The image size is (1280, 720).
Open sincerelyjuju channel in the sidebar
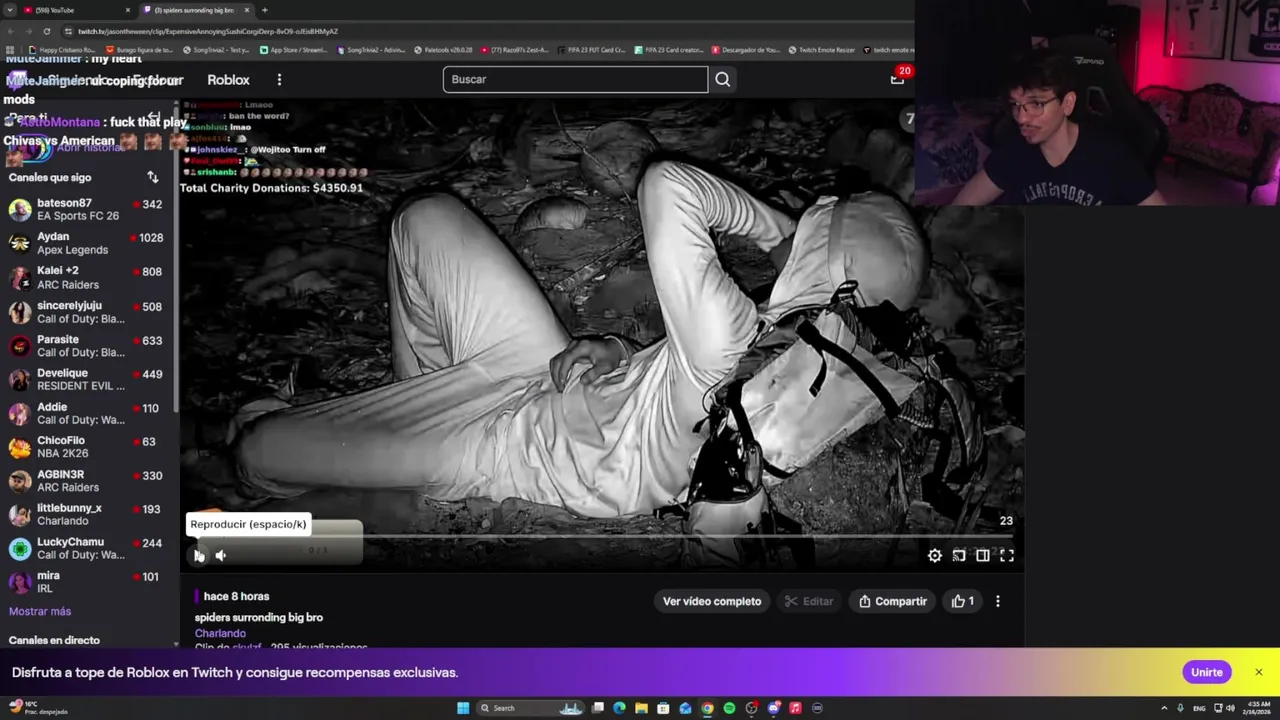click(x=87, y=312)
